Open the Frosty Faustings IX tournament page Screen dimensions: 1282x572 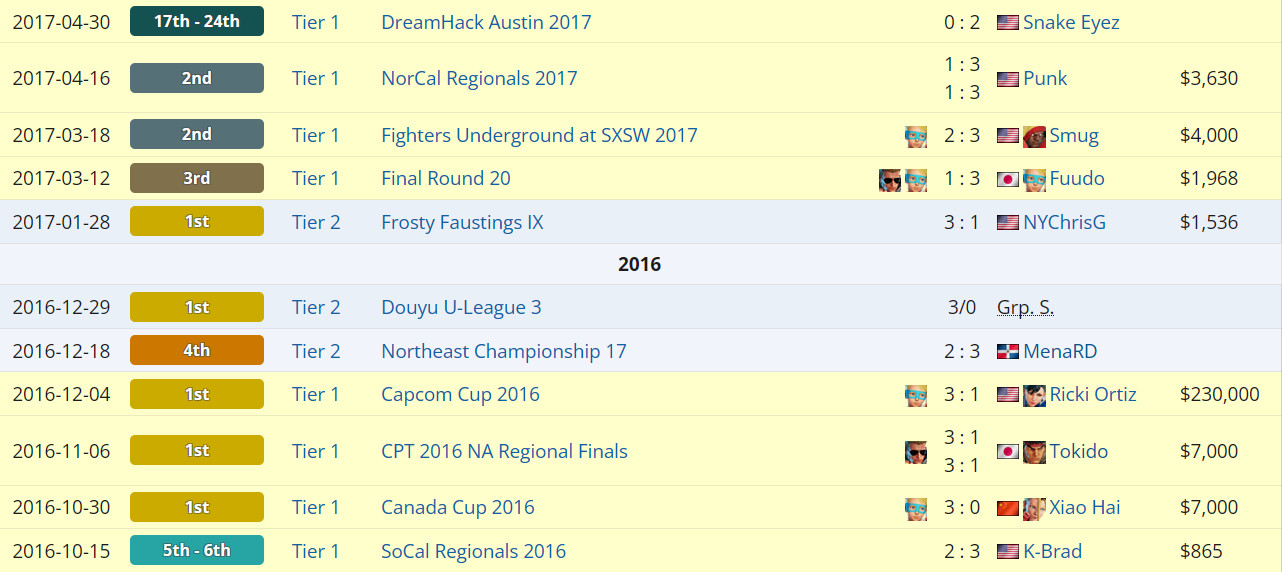462,222
